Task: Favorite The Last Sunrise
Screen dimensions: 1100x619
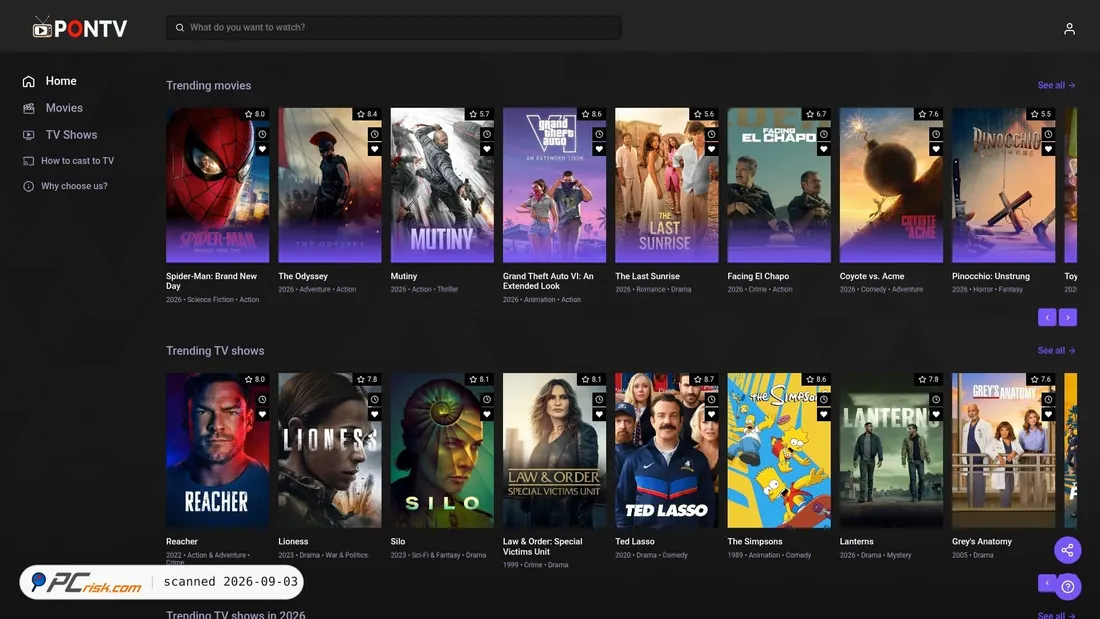Action: (x=711, y=149)
